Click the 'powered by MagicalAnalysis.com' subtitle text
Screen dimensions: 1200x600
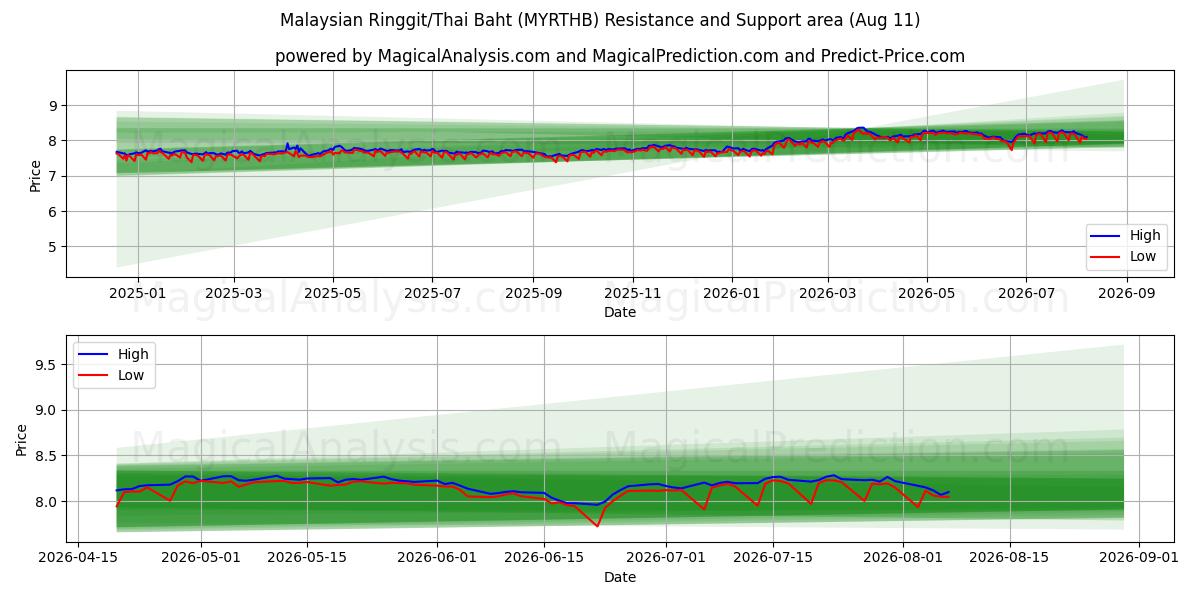[x=620, y=56]
